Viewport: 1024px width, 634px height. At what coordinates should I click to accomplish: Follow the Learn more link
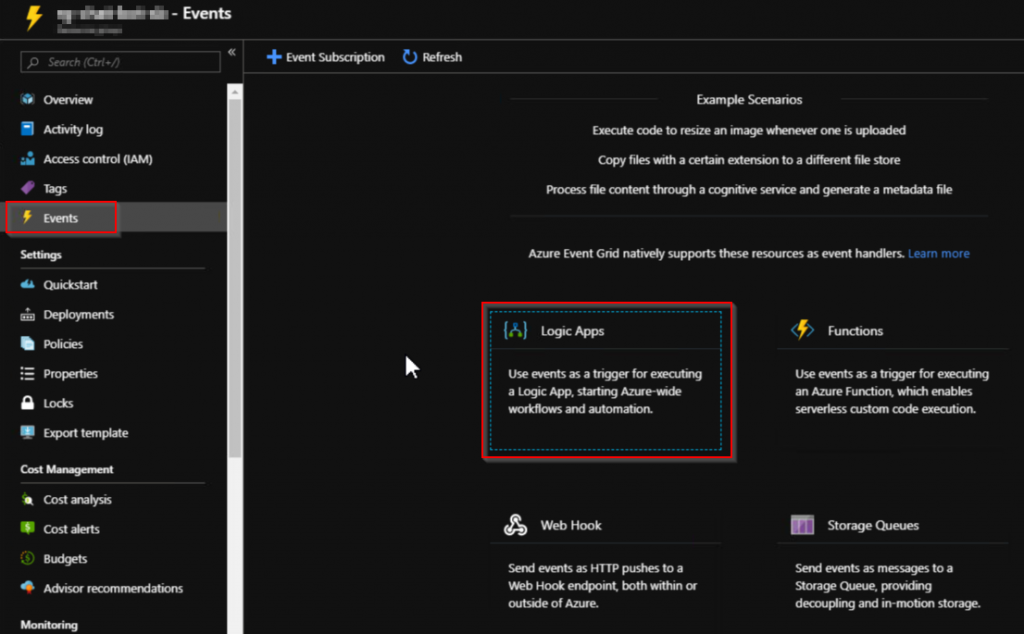tap(938, 253)
